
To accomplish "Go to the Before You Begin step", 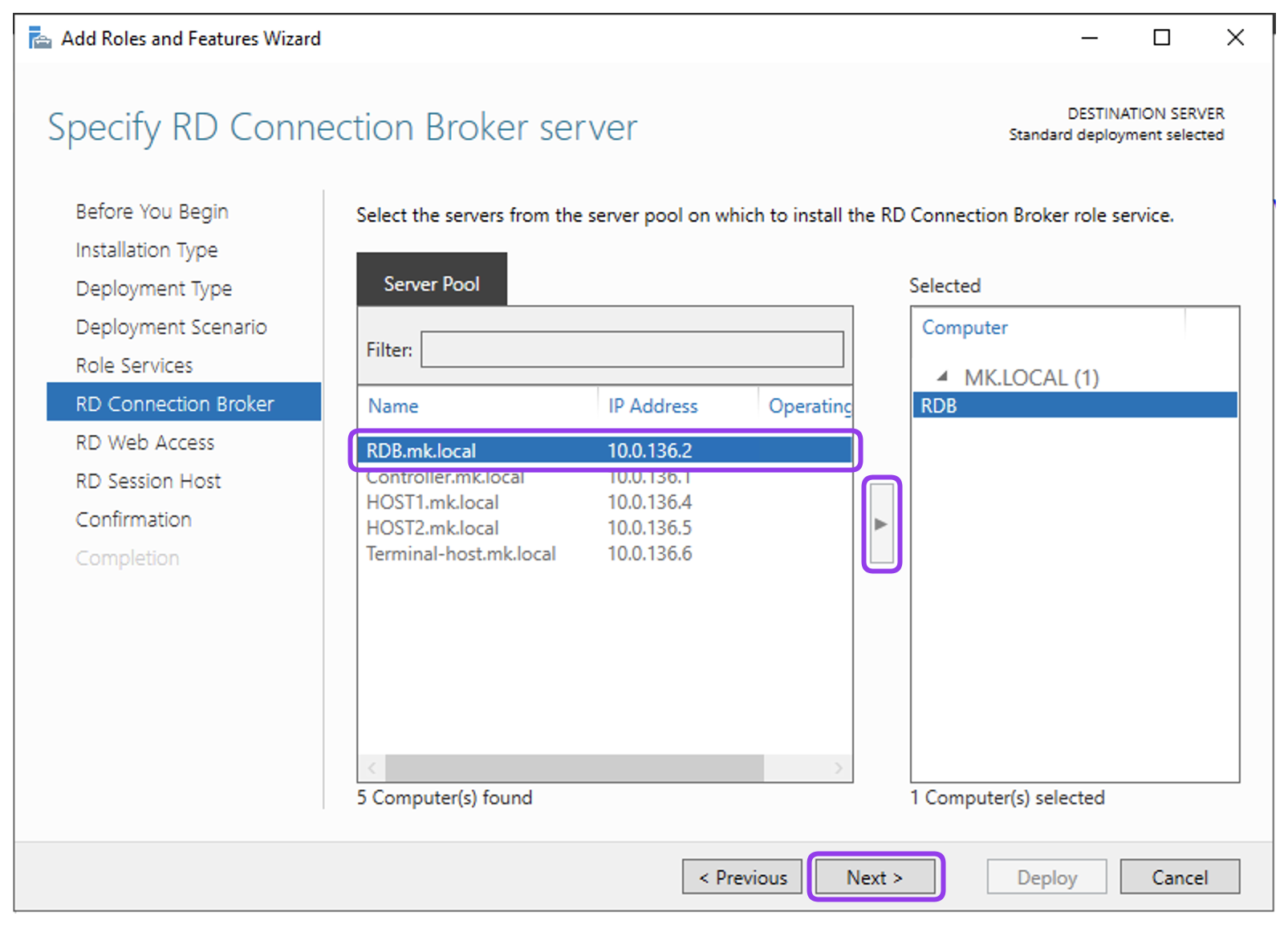I will [152, 212].
